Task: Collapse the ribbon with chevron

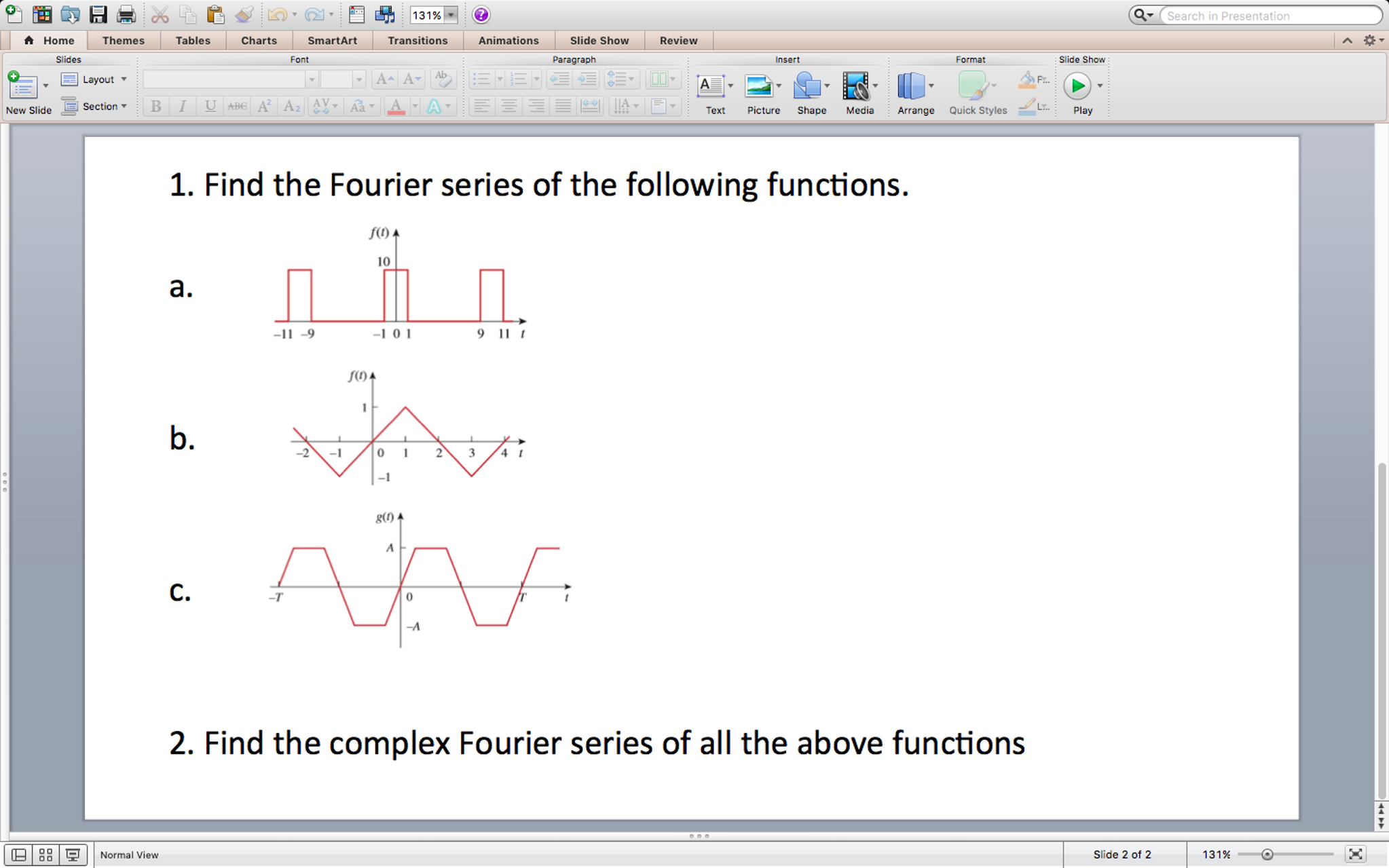Action: point(1347,41)
